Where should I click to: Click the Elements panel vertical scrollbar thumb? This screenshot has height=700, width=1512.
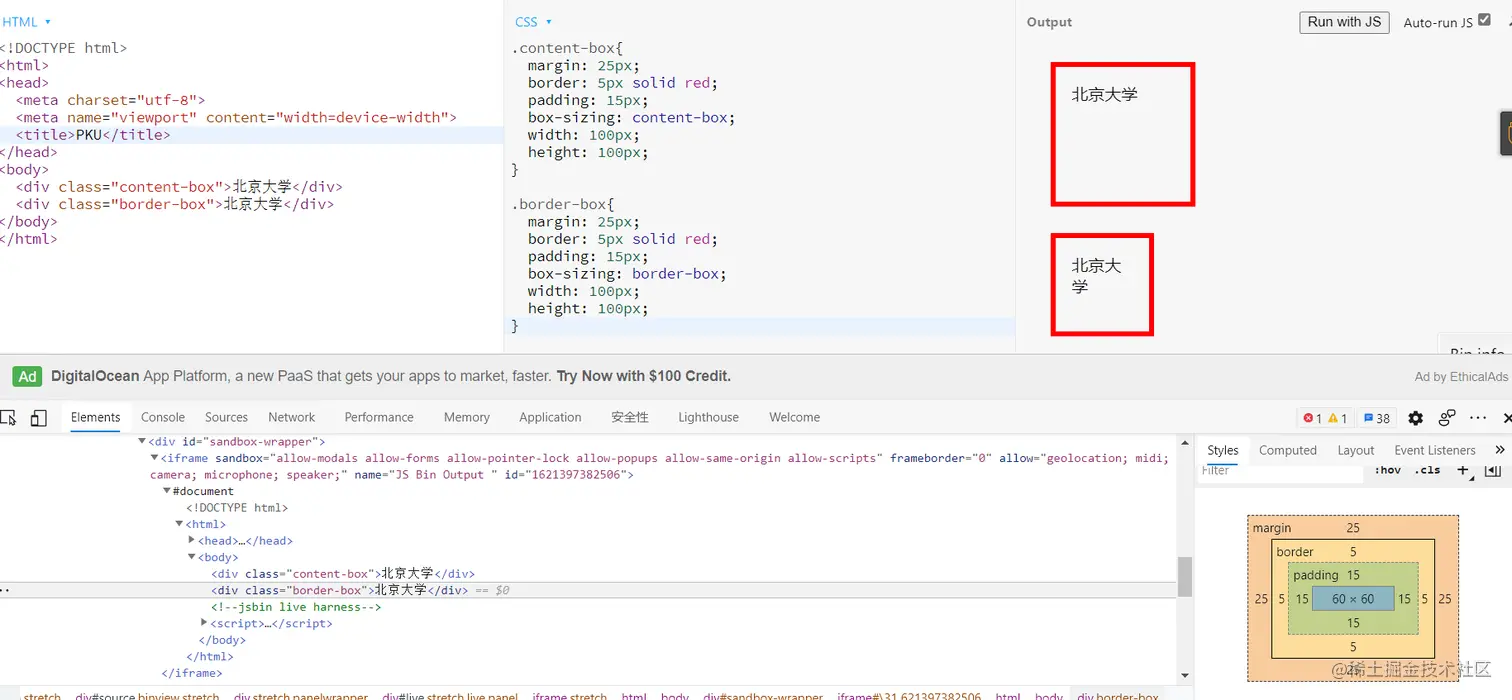(1185, 577)
